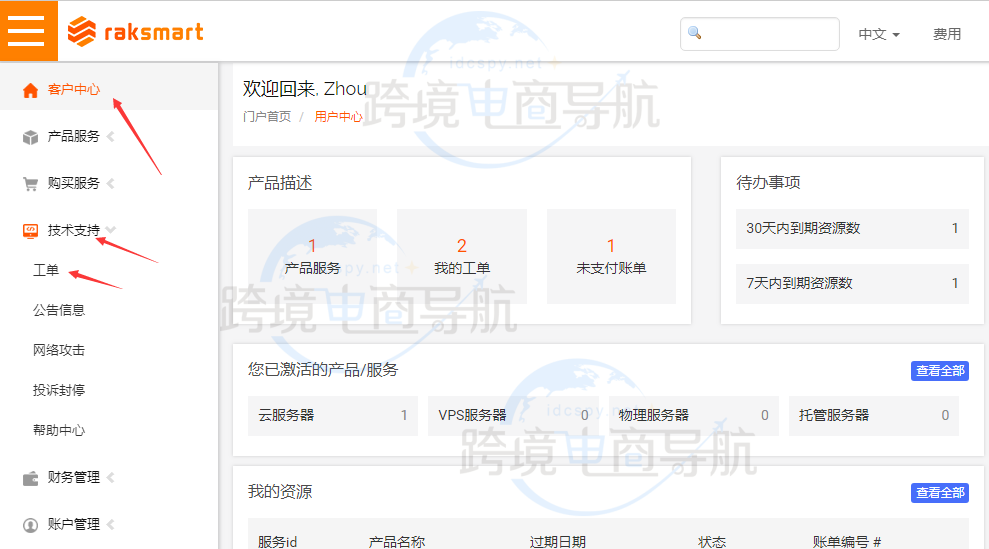Click the 物理服务器 product tile

point(694,416)
